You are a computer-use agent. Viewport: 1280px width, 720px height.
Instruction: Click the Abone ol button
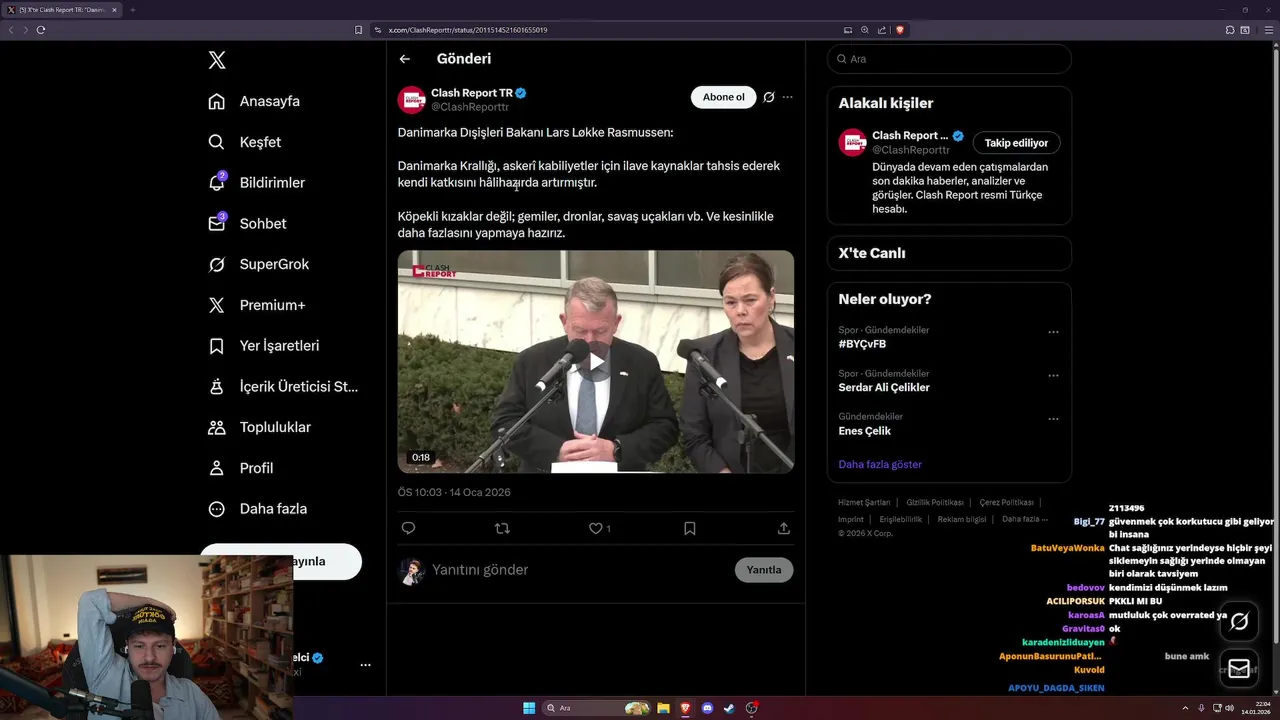pyautogui.click(x=723, y=97)
